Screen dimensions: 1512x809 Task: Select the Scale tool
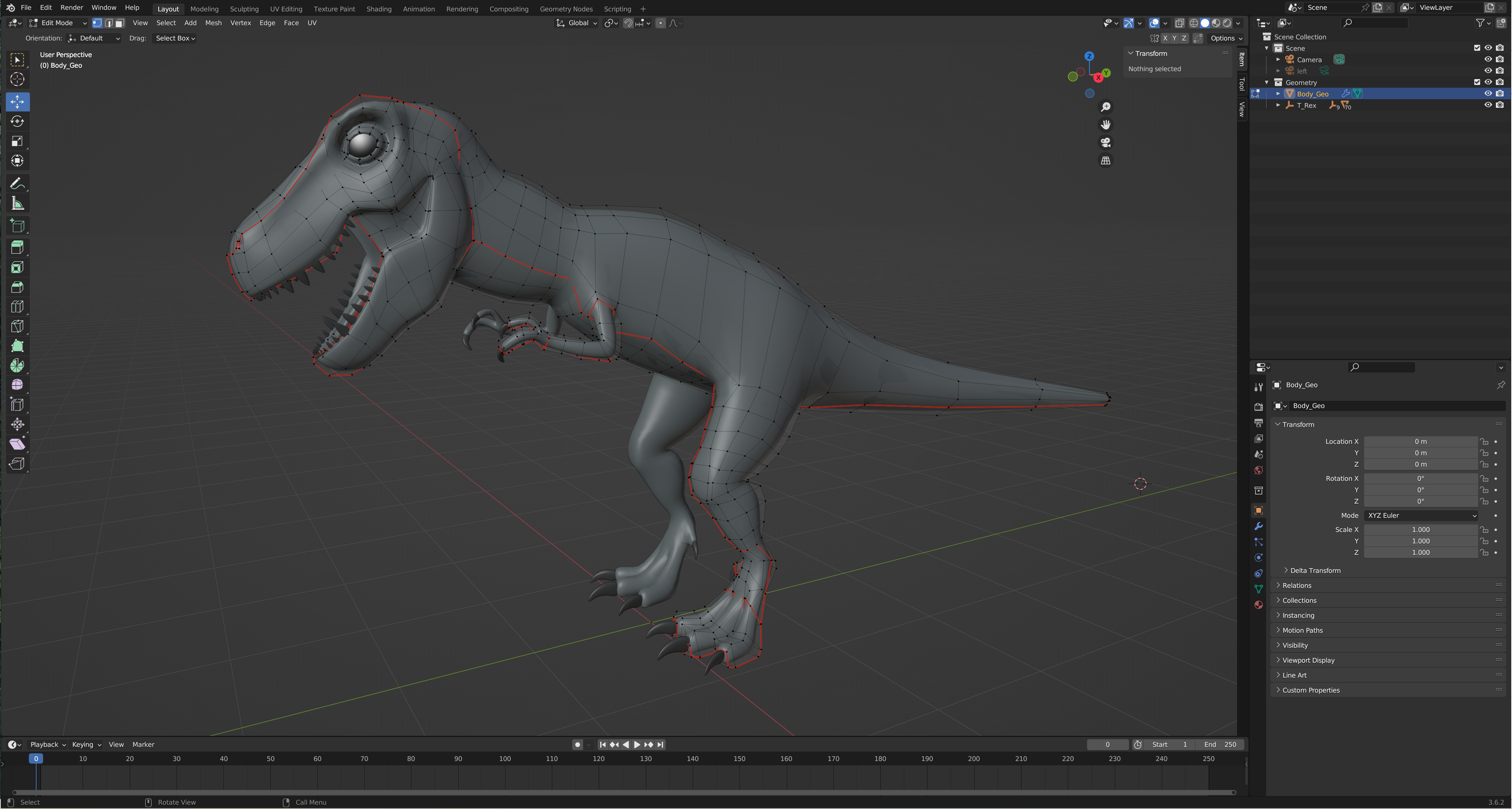coord(17,141)
